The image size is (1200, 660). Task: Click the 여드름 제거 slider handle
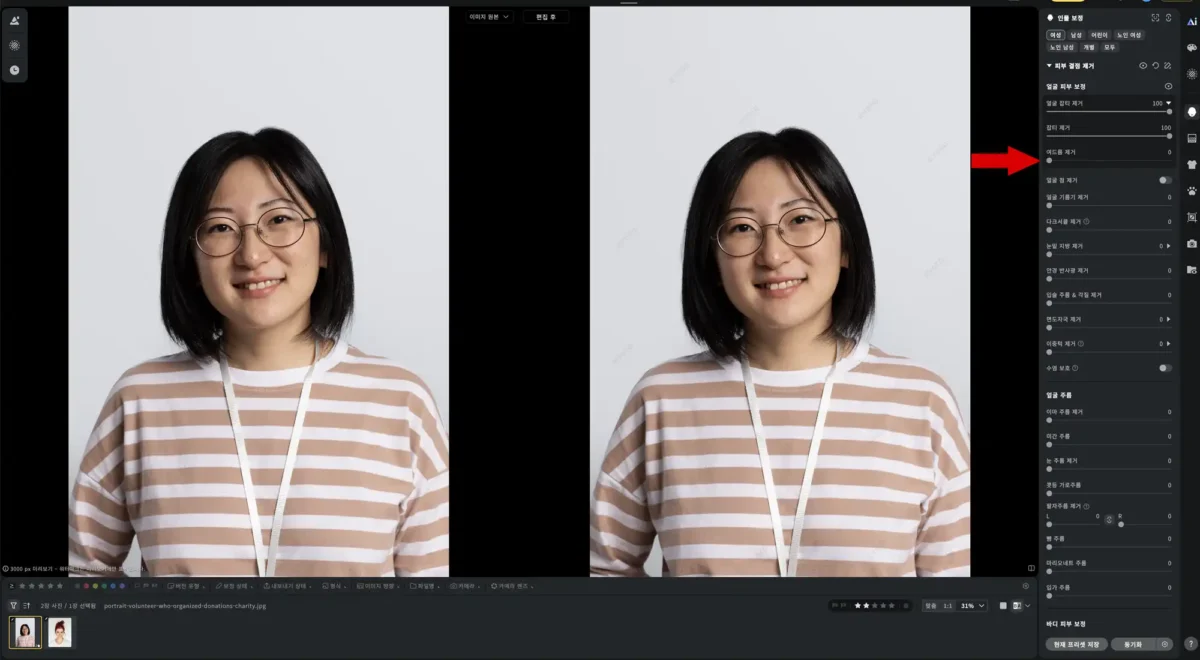click(x=1049, y=160)
